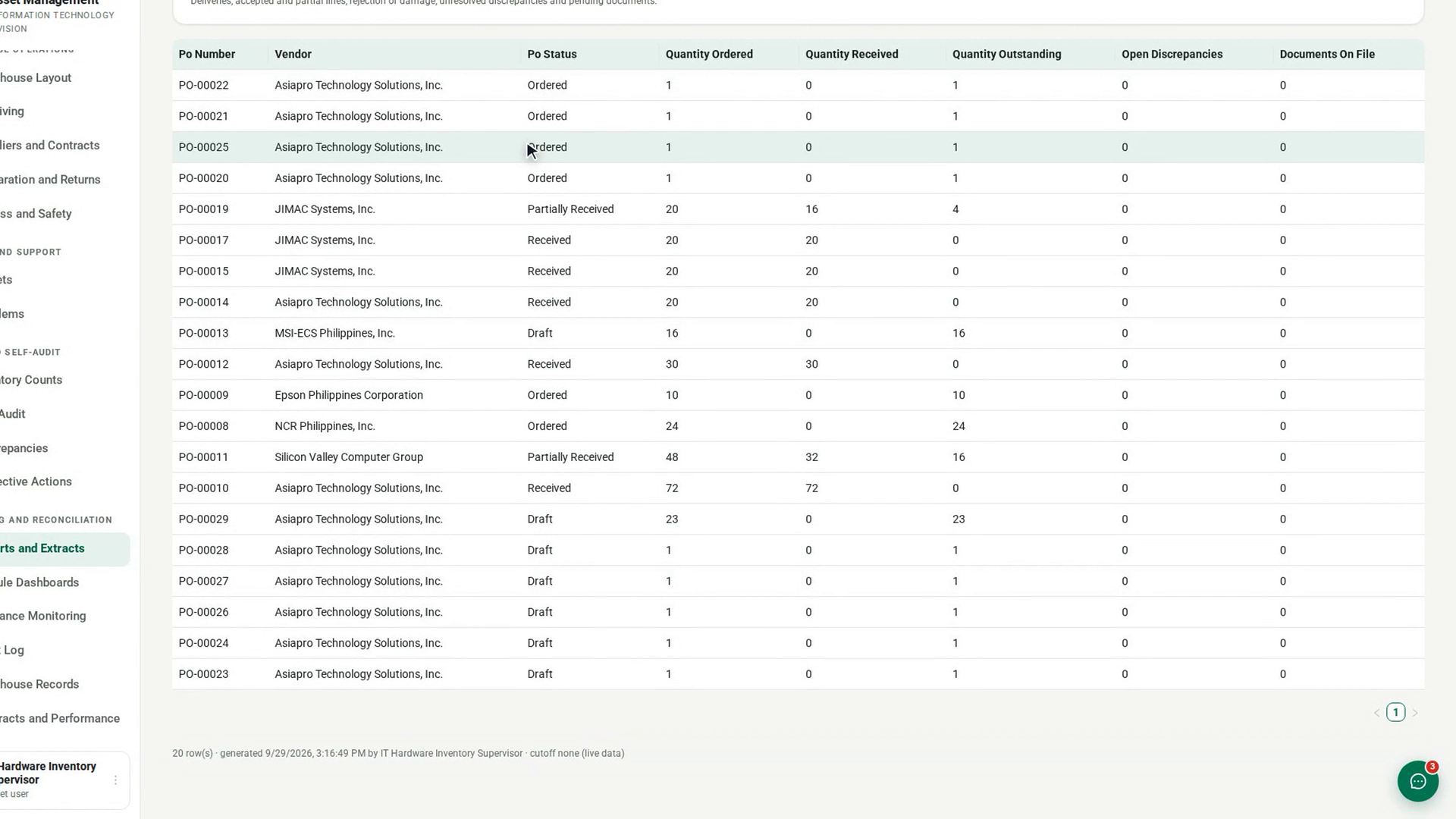Click PO-00012 cell
Image resolution: width=1456 pixels, height=819 pixels.
[203, 365]
